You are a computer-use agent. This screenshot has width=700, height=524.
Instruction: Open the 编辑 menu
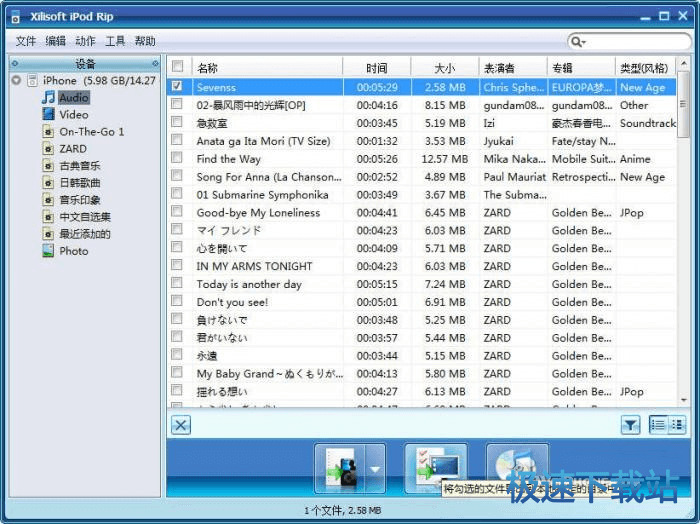[55, 41]
